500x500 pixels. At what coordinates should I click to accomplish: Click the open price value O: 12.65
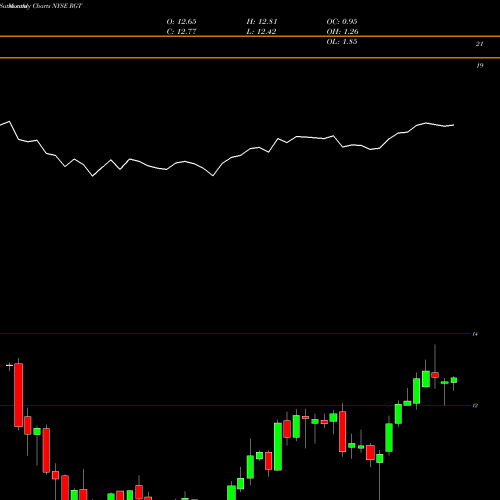181,22
